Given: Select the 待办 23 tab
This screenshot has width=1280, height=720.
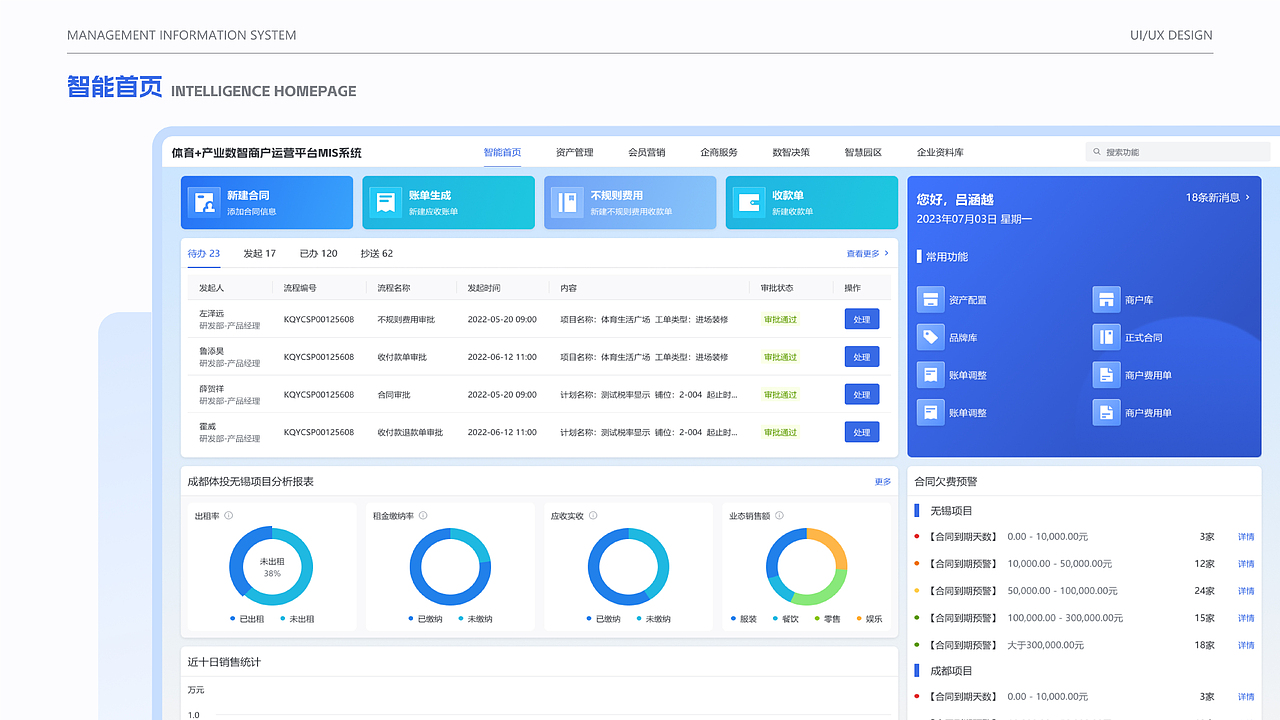Looking at the screenshot, I should [x=204, y=254].
